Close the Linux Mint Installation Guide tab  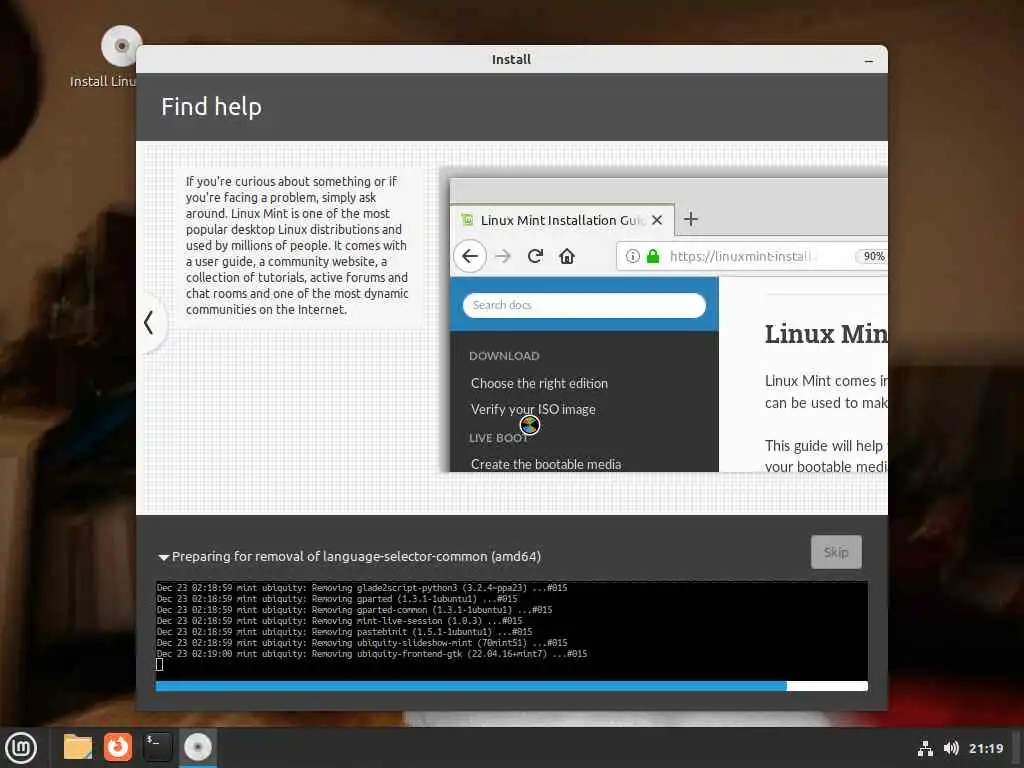[657, 220]
